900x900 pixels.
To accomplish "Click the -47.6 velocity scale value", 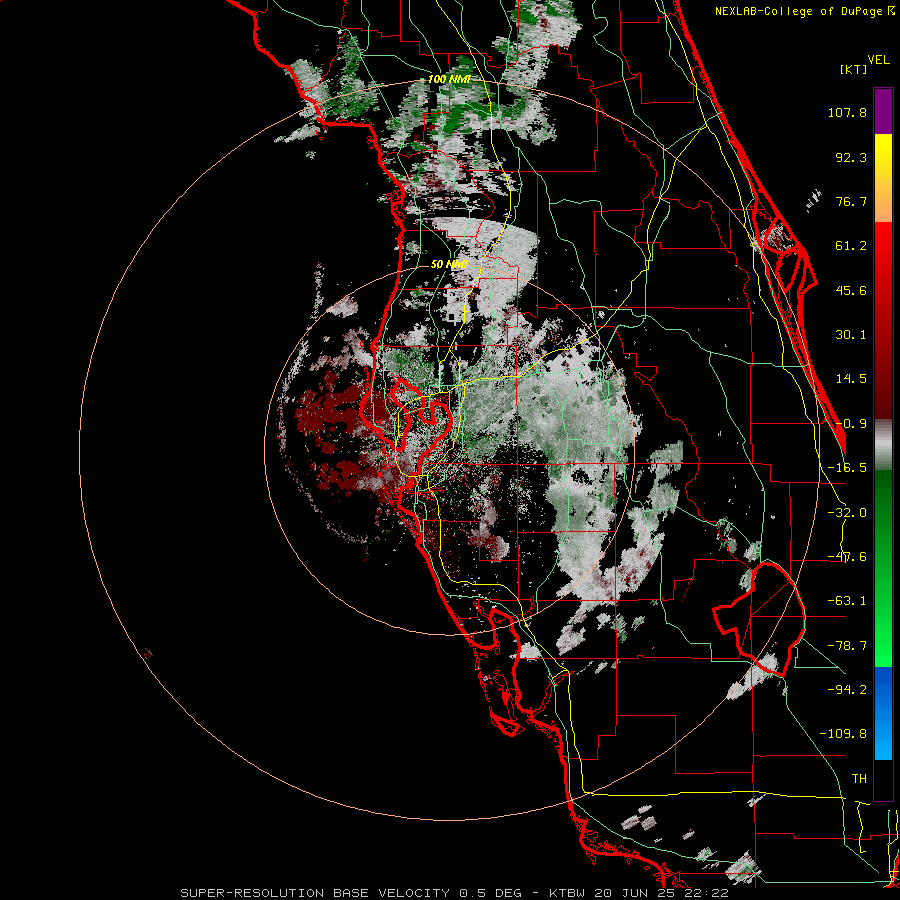I will point(847,557).
